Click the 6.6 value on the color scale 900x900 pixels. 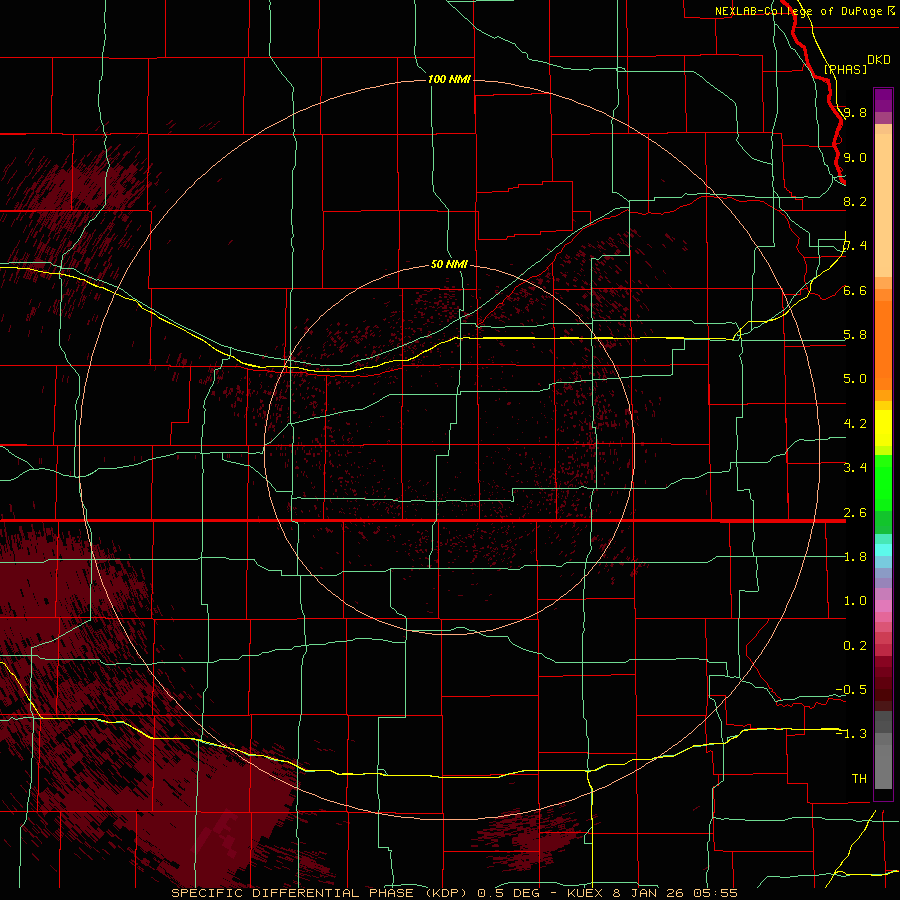click(x=855, y=290)
